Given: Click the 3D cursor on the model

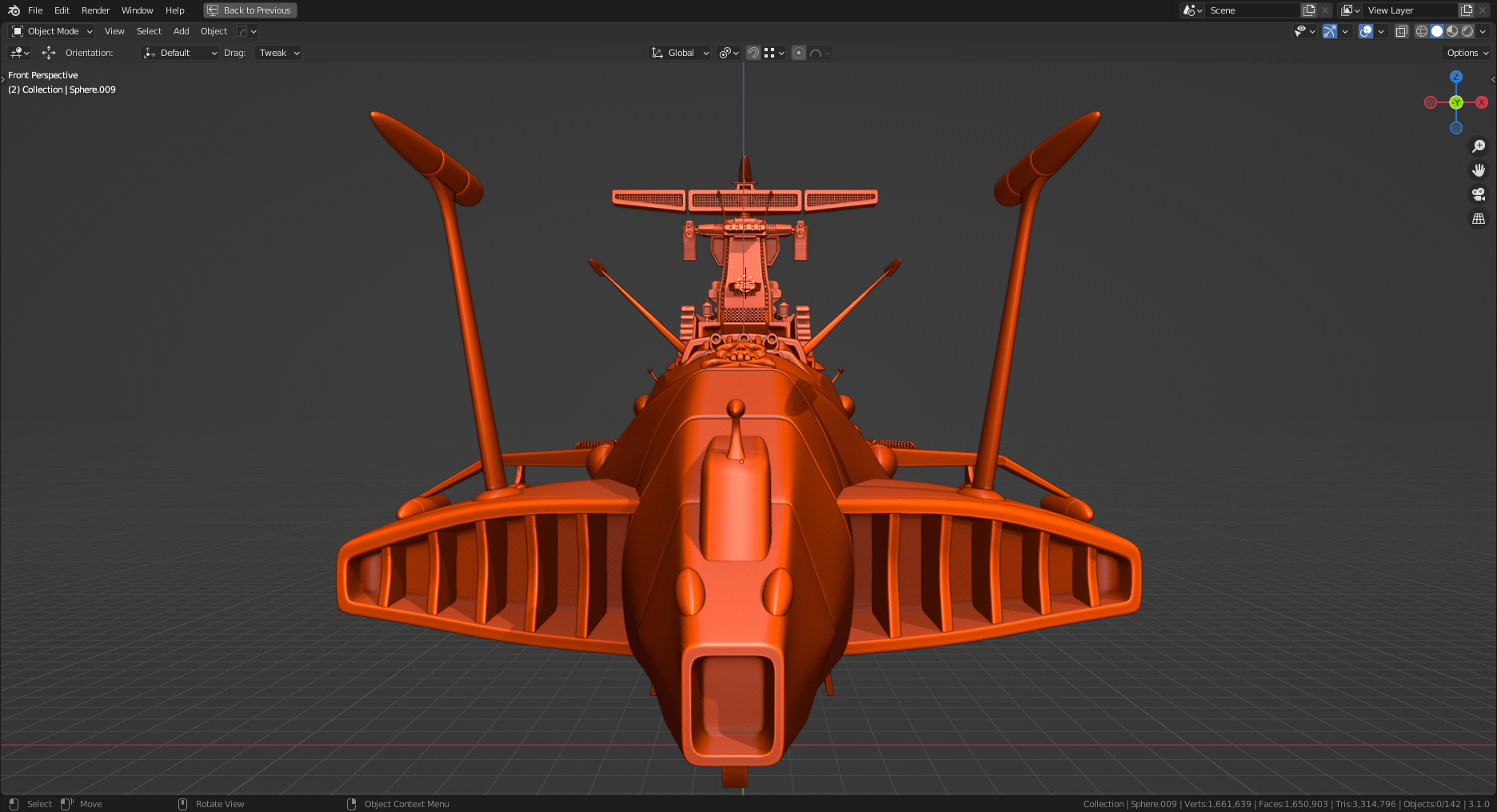Looking at the screenshot, I should tap(745, 282).
